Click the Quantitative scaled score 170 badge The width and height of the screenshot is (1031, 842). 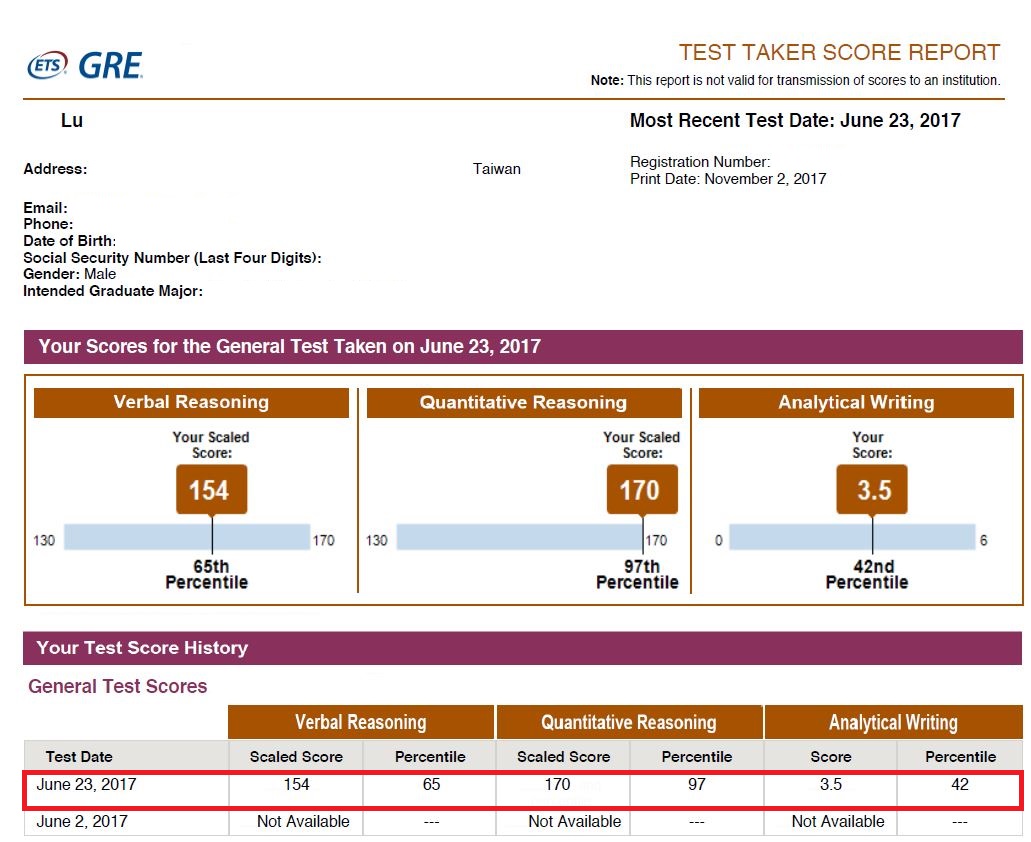642,490
